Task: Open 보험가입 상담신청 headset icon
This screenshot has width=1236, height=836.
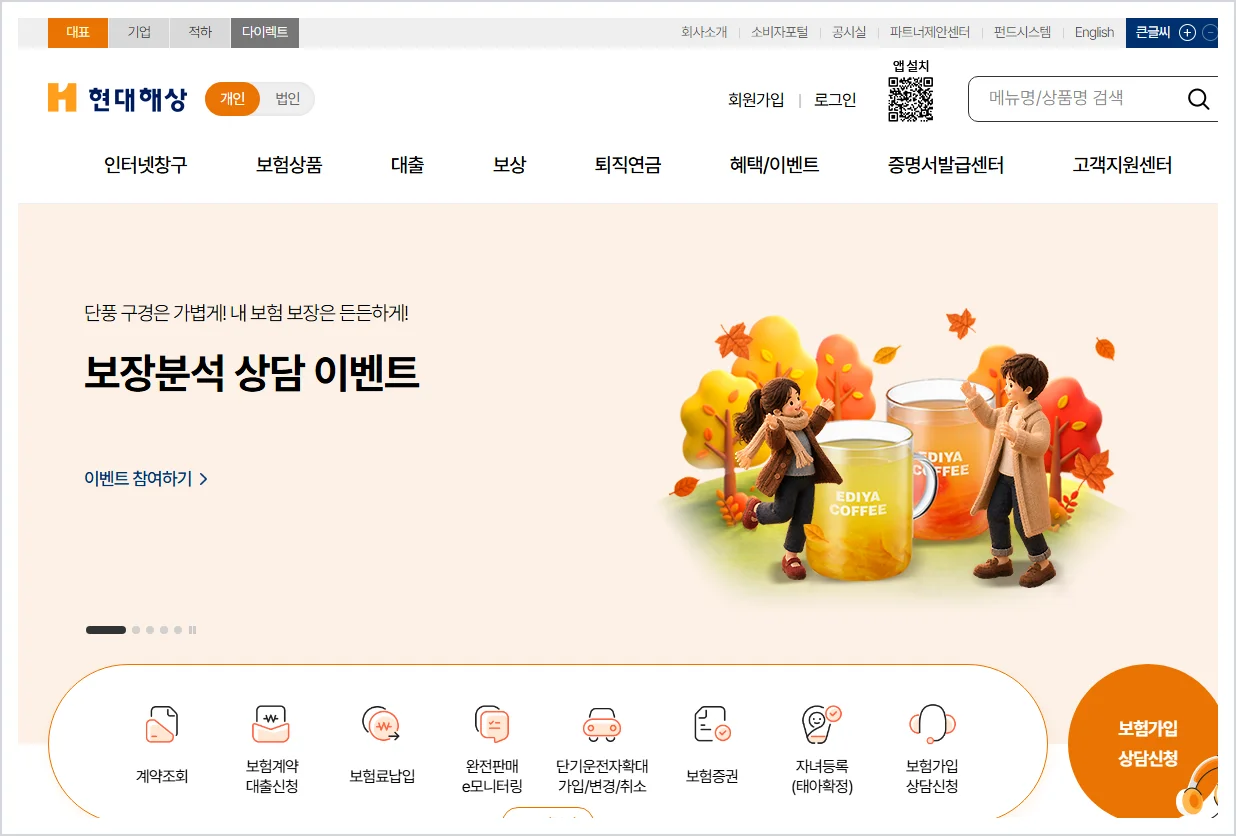Action: tap(932, 724)
